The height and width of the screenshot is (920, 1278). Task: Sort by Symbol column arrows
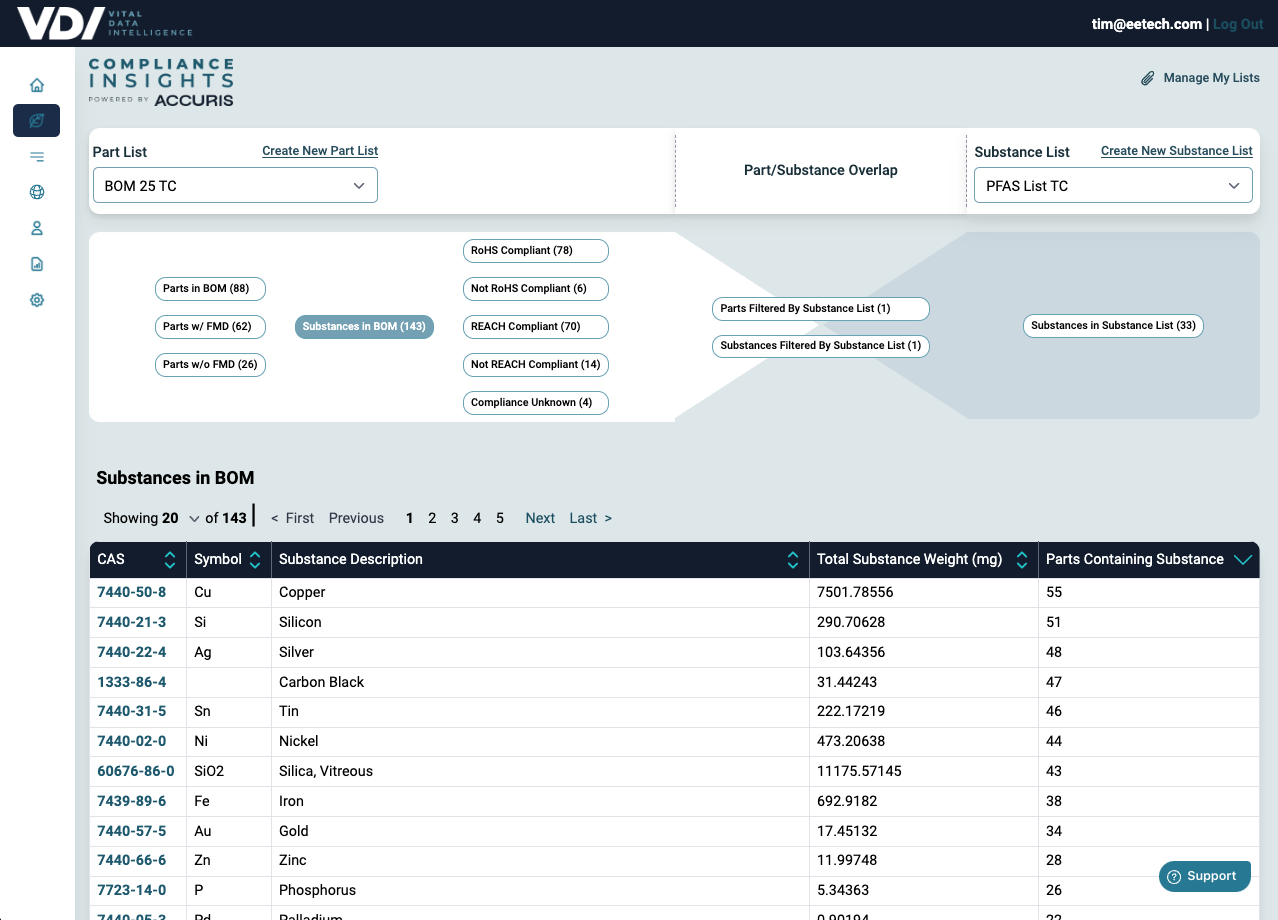click(255, 560)
